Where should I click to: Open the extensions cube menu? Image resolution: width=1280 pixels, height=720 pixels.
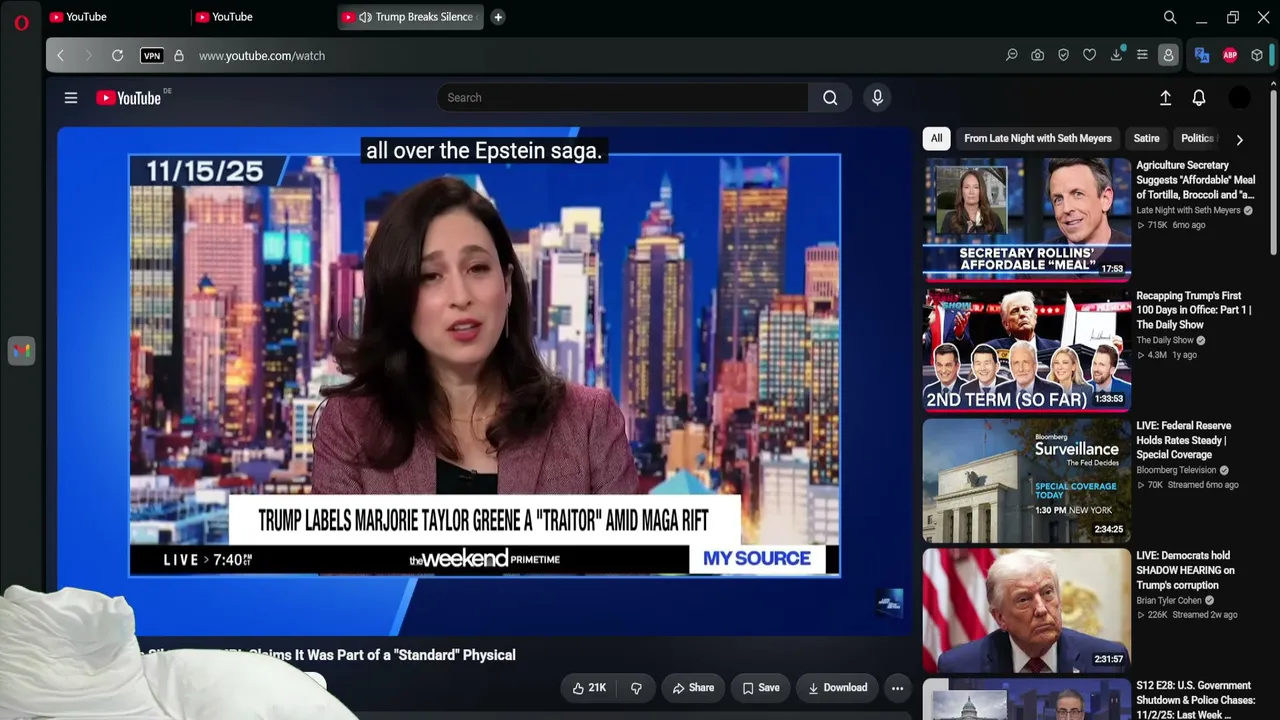[1257, 56]
